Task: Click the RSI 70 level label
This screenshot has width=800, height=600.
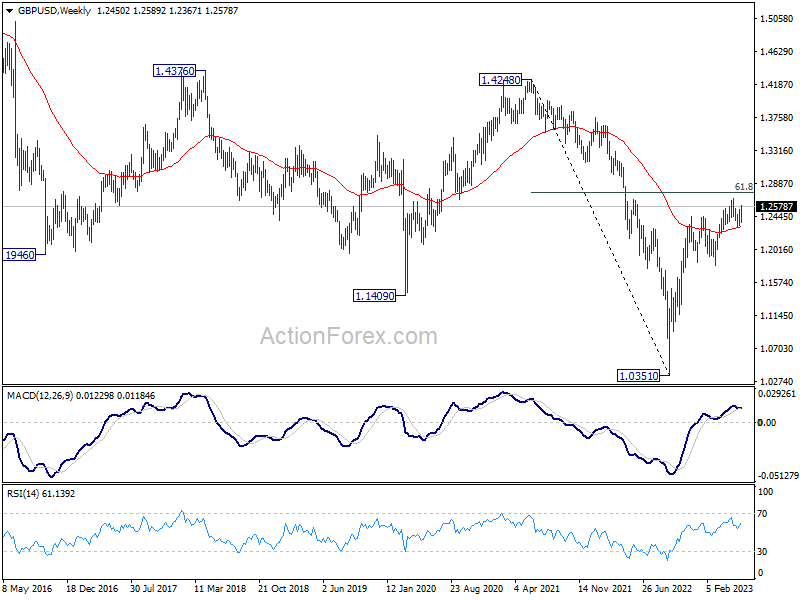Action: click(762, 514)
